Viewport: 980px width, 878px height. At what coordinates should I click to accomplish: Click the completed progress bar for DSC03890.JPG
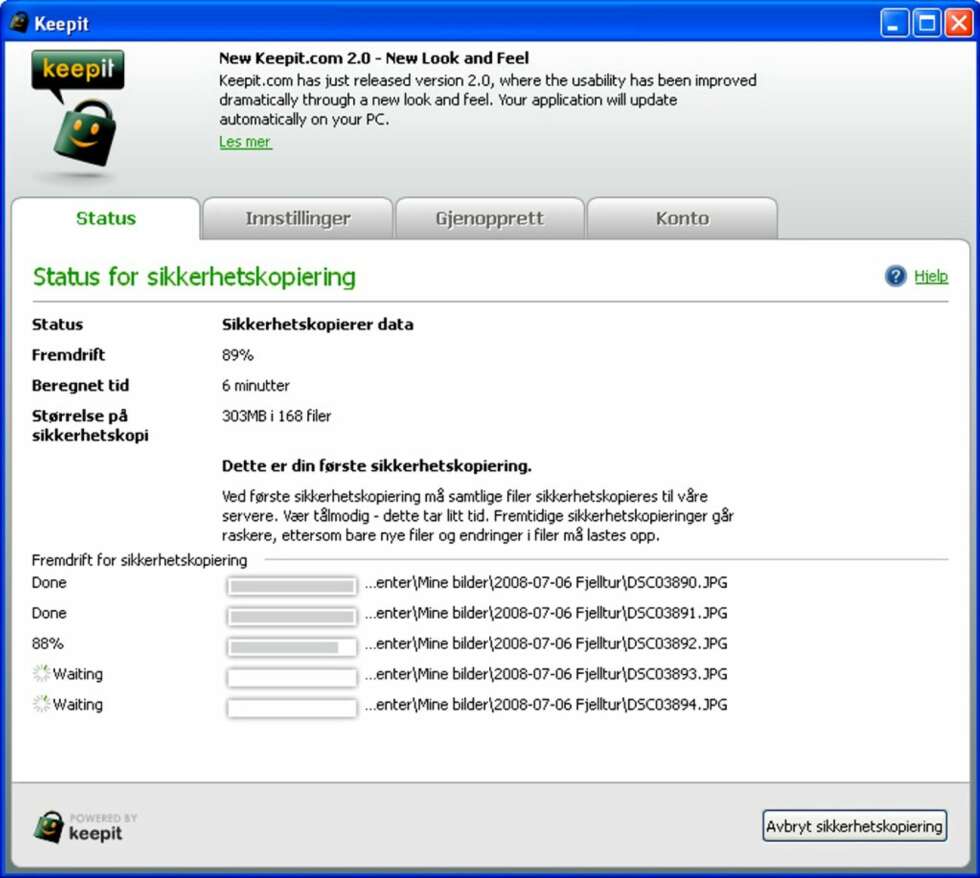coord(292,586)
